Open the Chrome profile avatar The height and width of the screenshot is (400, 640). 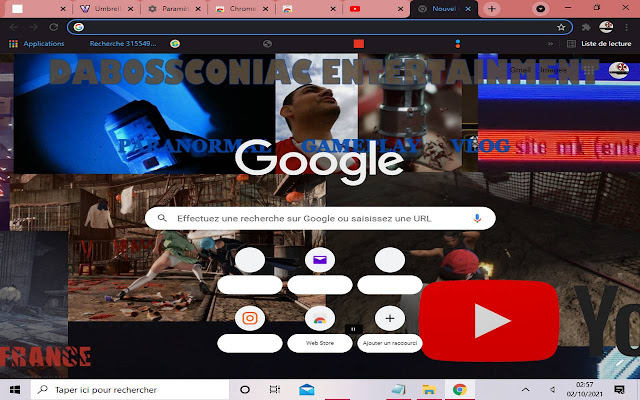606,27
